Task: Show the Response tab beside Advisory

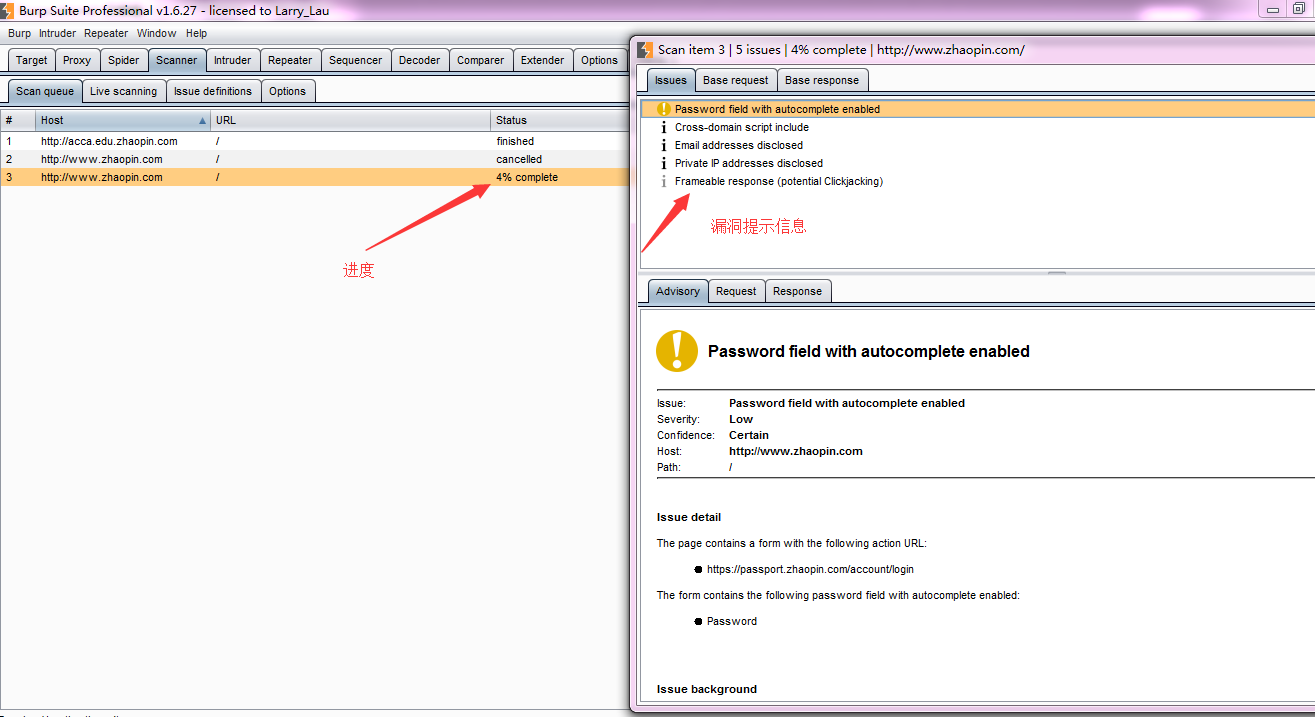Action: (797, 291)
